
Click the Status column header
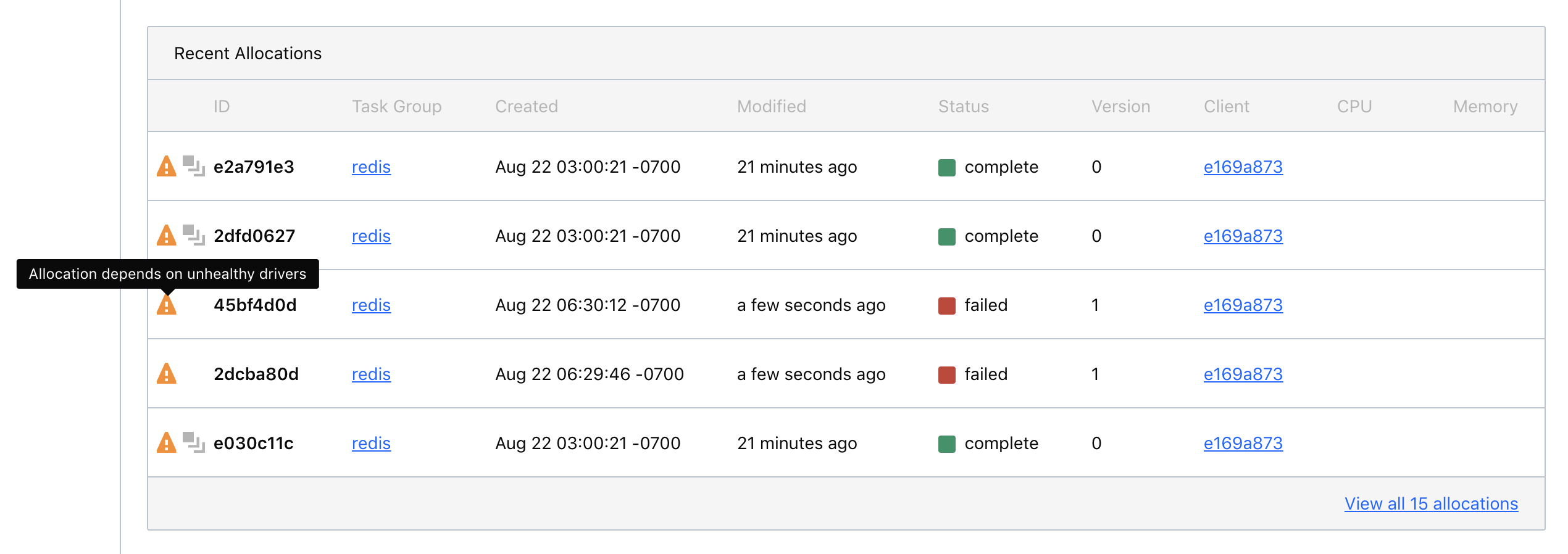[963, 107]
